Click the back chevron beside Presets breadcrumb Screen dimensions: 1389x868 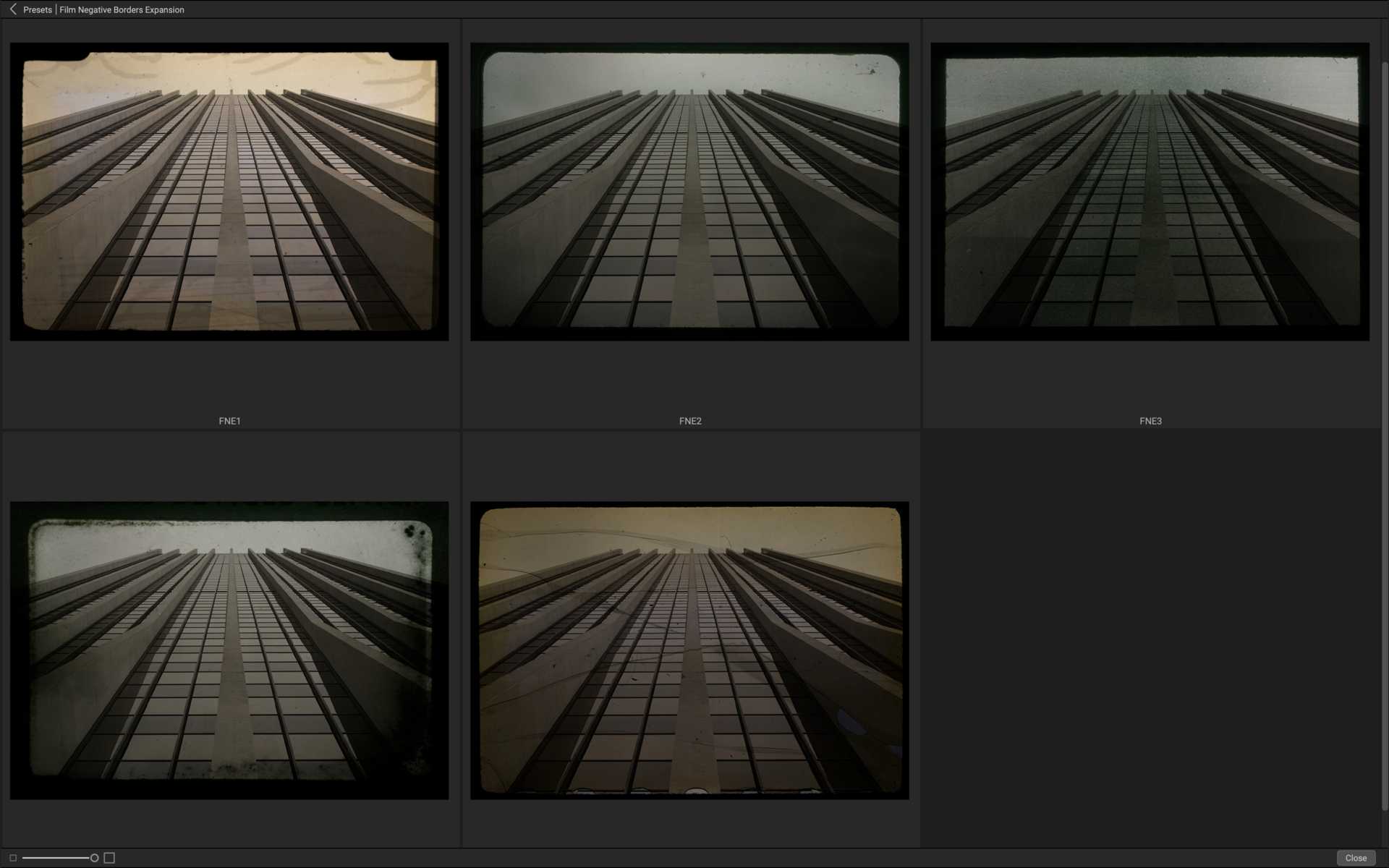tap(12, 9)
